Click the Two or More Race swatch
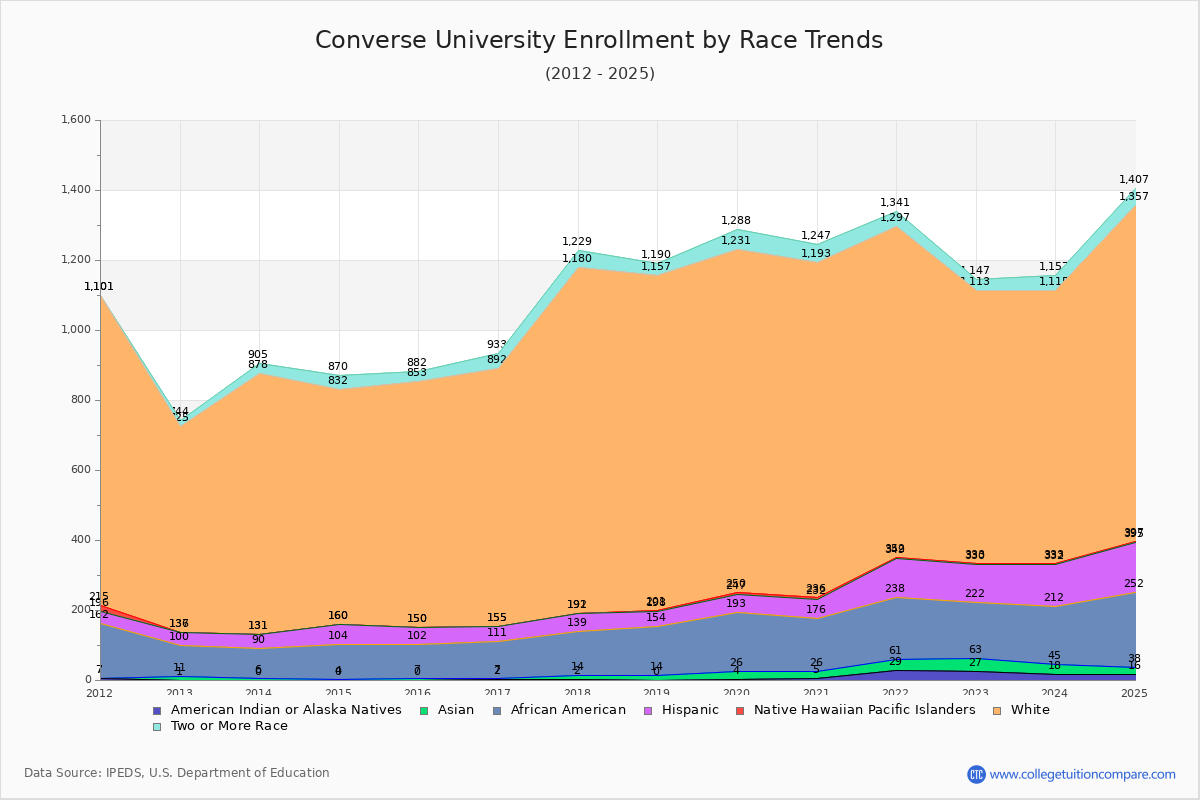The height and width of the screenshot is (800, 1200). (x=156, y=726)
